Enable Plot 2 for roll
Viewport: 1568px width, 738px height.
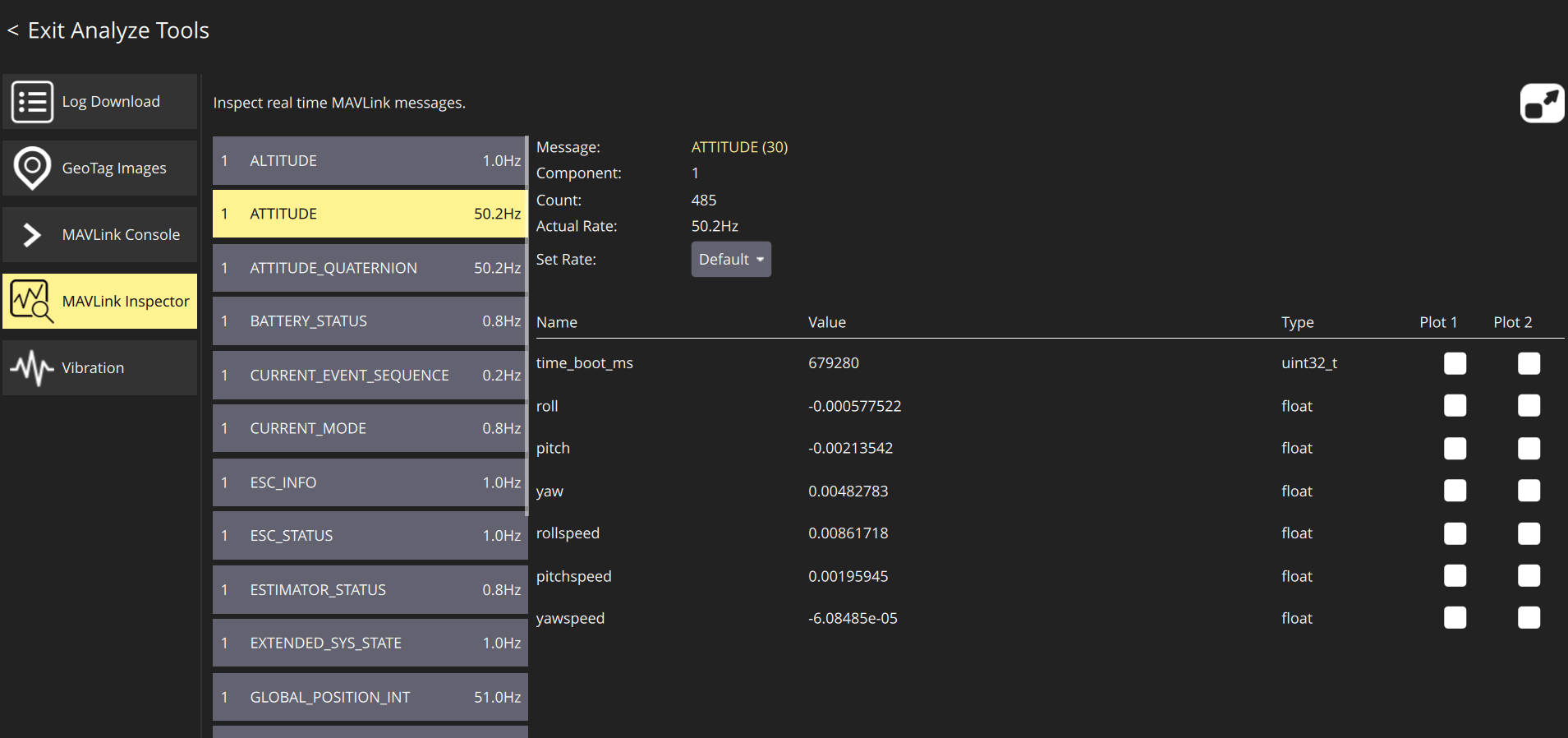point(1529,406)
